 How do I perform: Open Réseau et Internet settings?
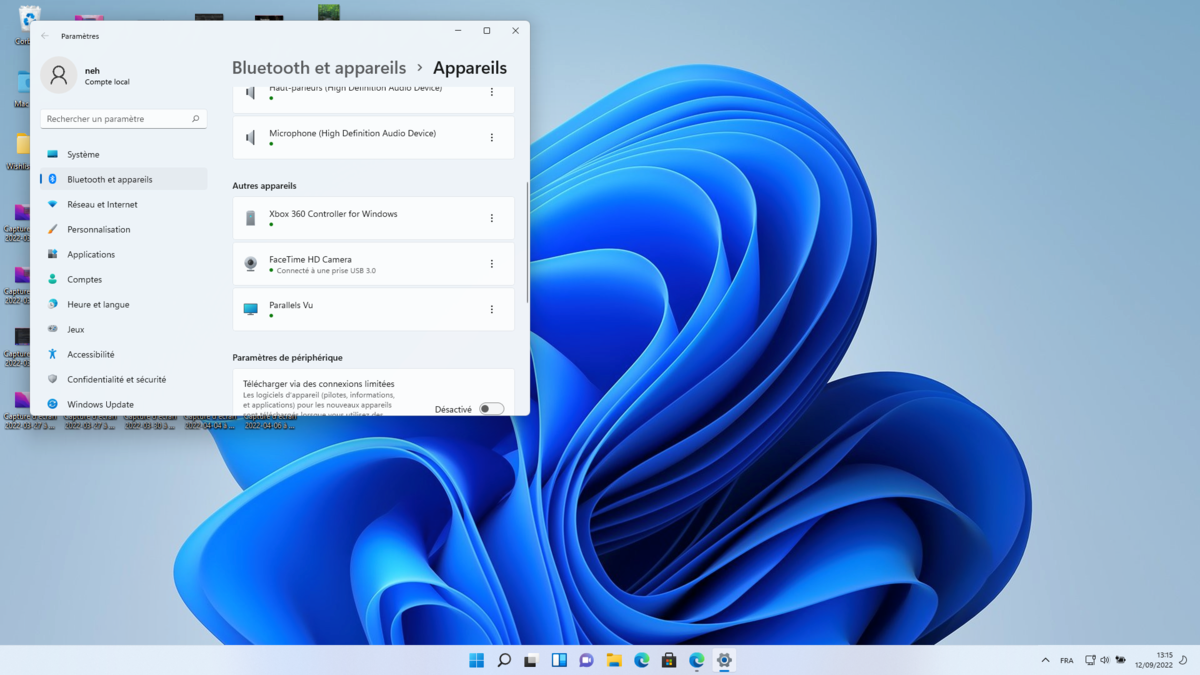124,204
